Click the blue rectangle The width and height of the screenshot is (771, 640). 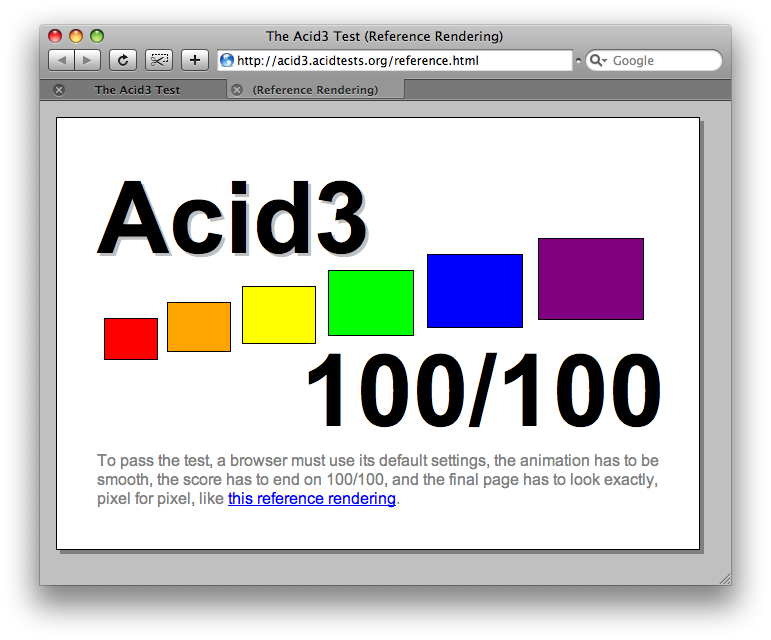[475, 291]
